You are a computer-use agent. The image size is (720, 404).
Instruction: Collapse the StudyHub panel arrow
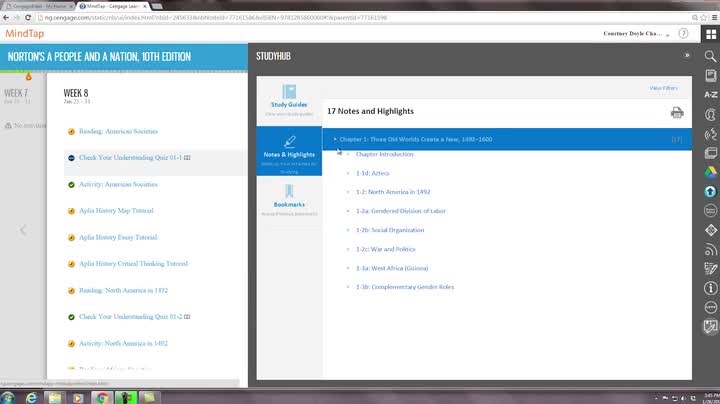tap(687, 56)
